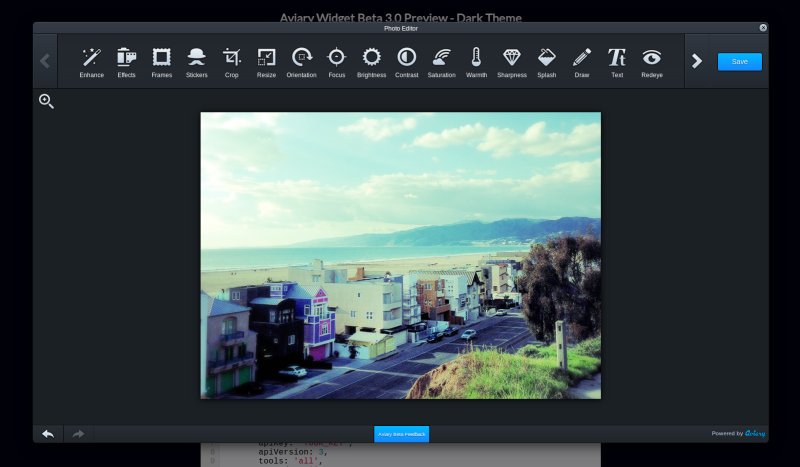The height and width of the screenshot is (467, 800).
Task: Select the Focus tool
Action: 337,62
